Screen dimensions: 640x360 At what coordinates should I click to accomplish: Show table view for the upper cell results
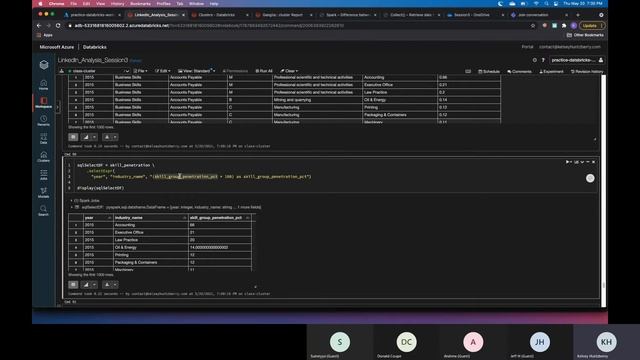tap(73, 137)
